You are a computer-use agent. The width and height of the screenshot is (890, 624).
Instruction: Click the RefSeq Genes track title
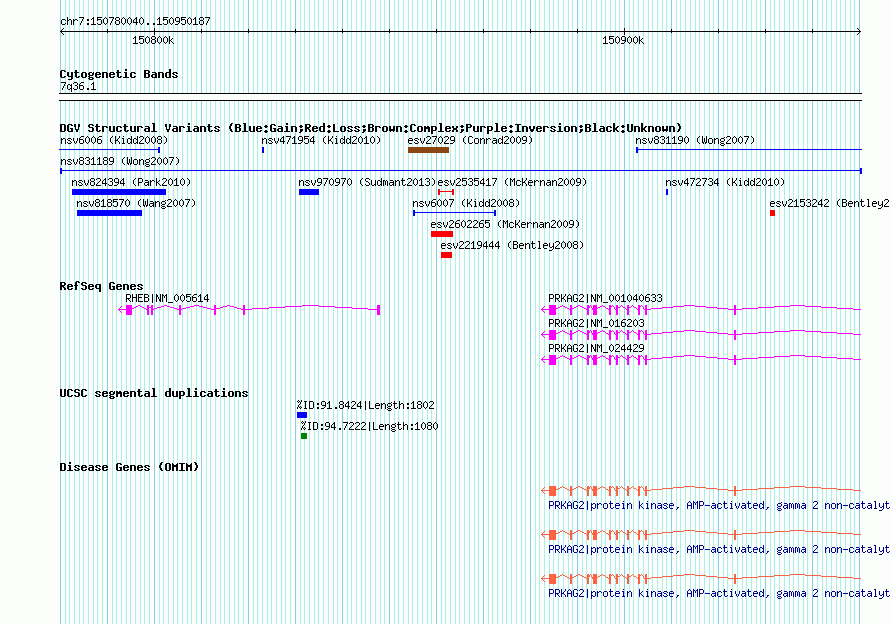click(101, 286)
